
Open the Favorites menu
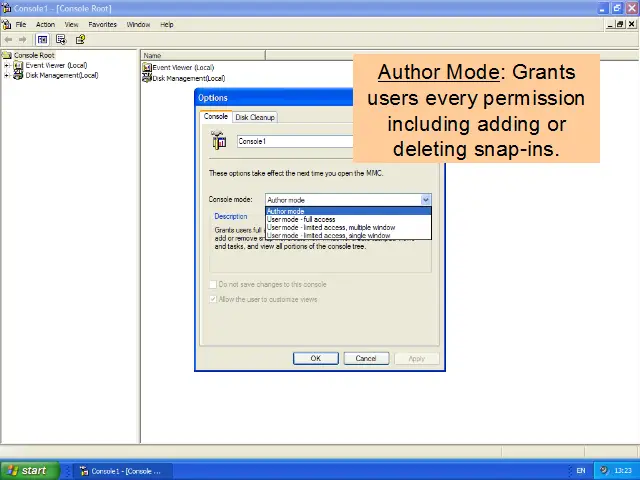point(102,24)
